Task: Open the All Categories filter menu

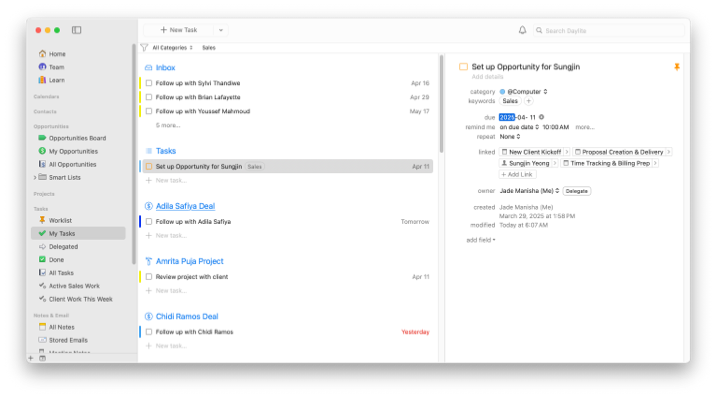Action: [172, 48]
